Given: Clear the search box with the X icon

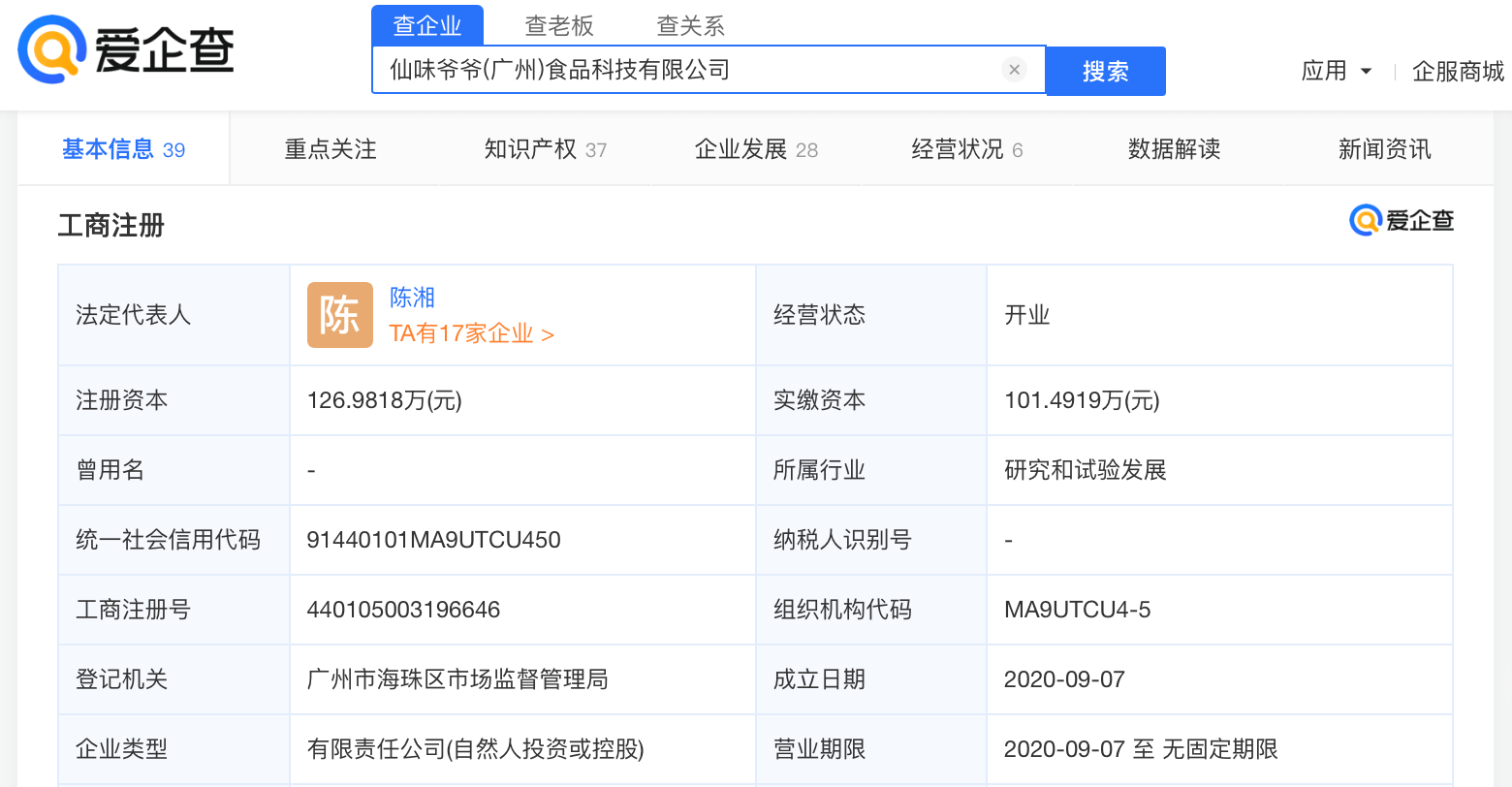Looking at the screenshot, I should pyautogui.click(x=1014, y=70).
